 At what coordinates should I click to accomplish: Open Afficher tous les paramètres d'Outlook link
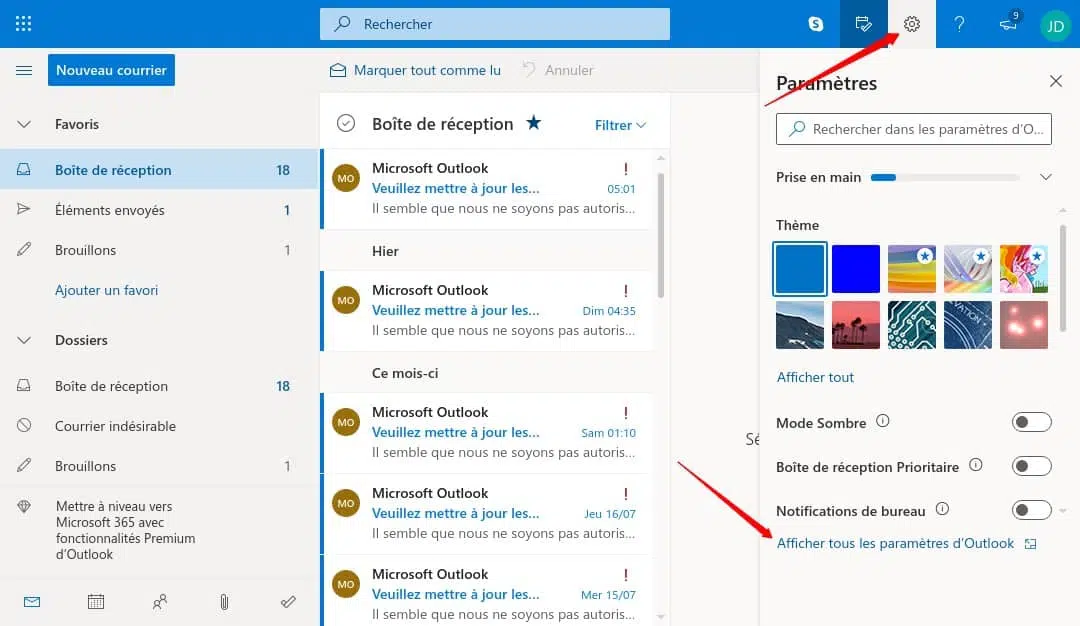[895, 543]
